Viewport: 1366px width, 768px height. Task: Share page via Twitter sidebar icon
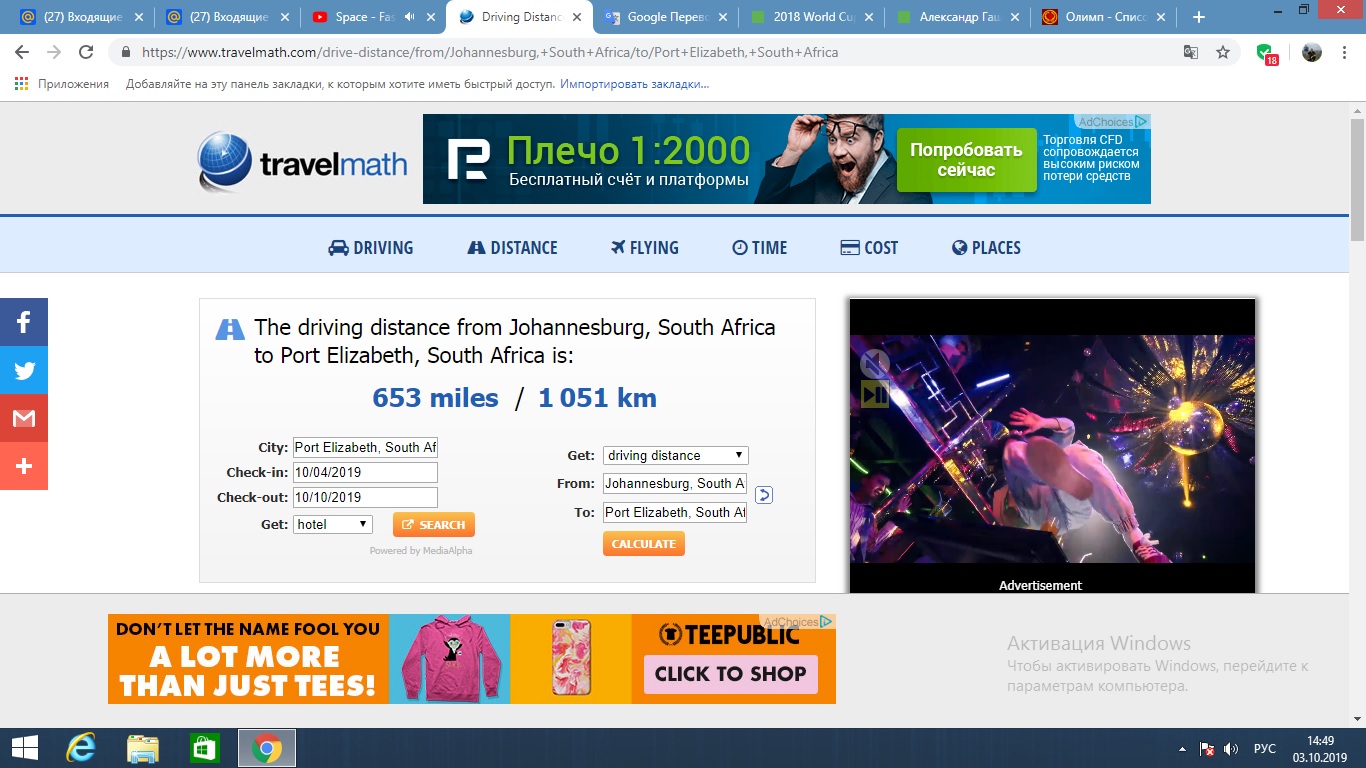pos(24,370)
